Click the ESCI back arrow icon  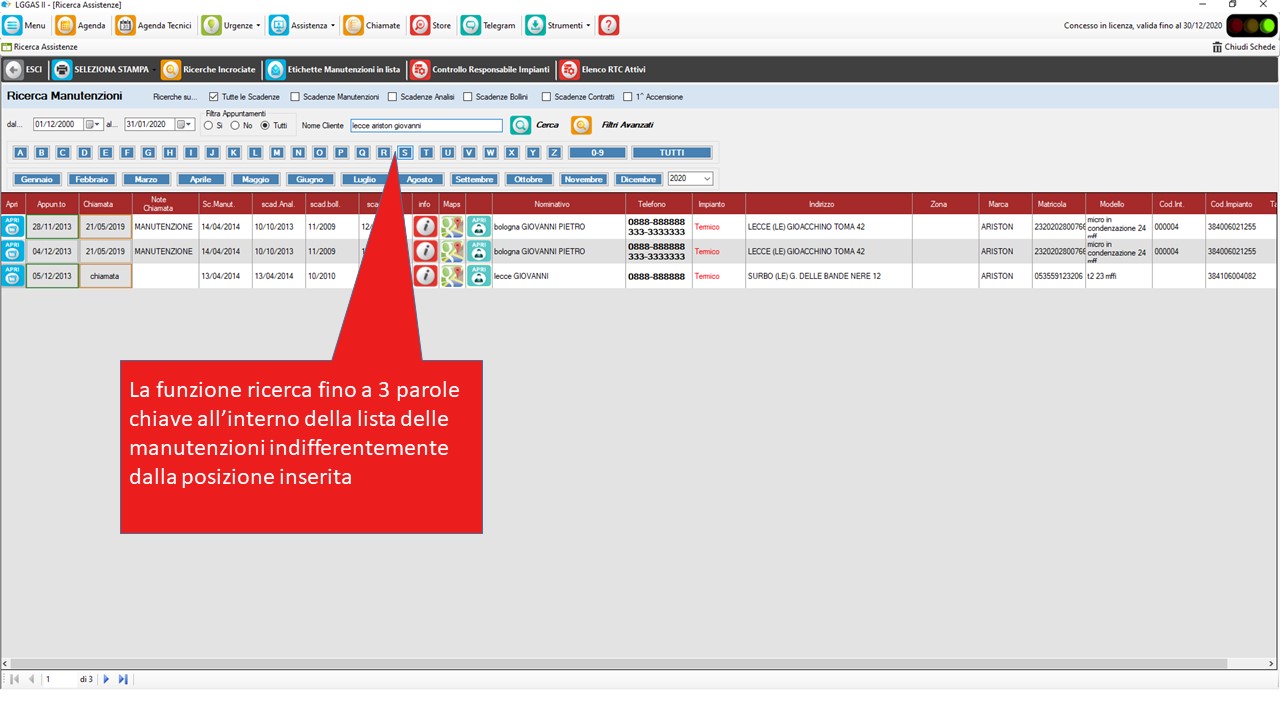point(14,70)
